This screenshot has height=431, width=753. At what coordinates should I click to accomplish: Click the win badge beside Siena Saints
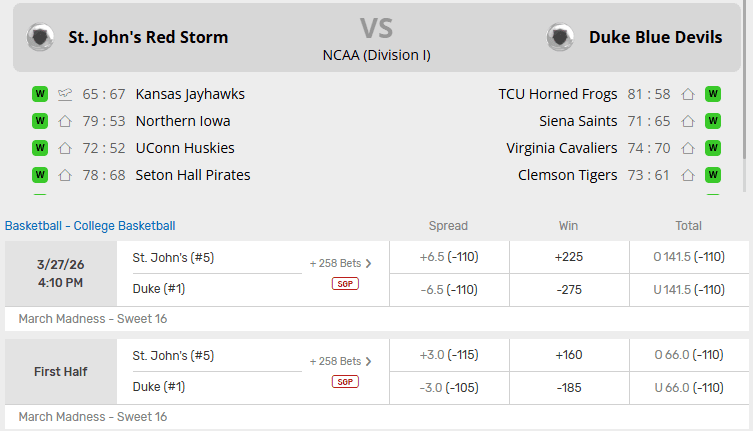pos(713,121)
